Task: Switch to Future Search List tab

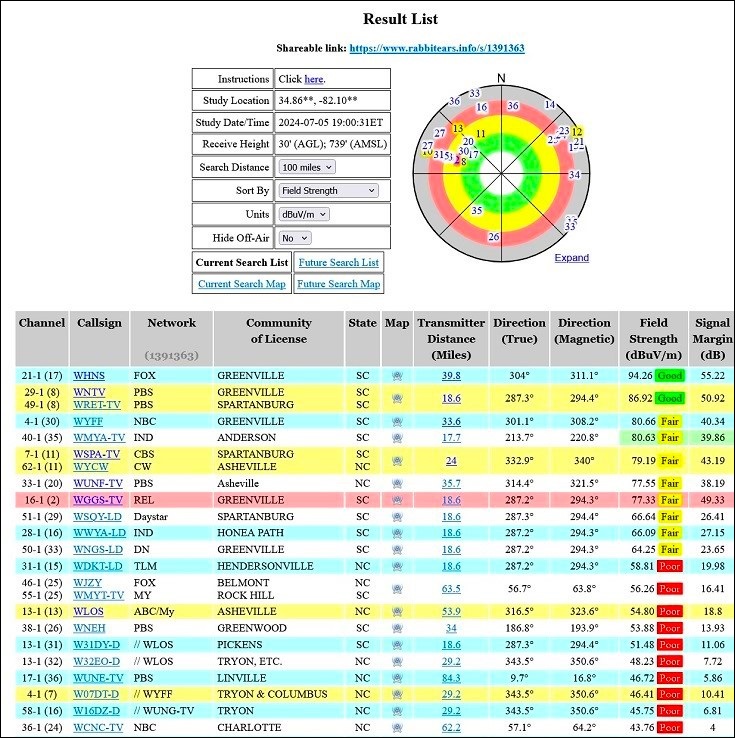Action: click(338, 262)
